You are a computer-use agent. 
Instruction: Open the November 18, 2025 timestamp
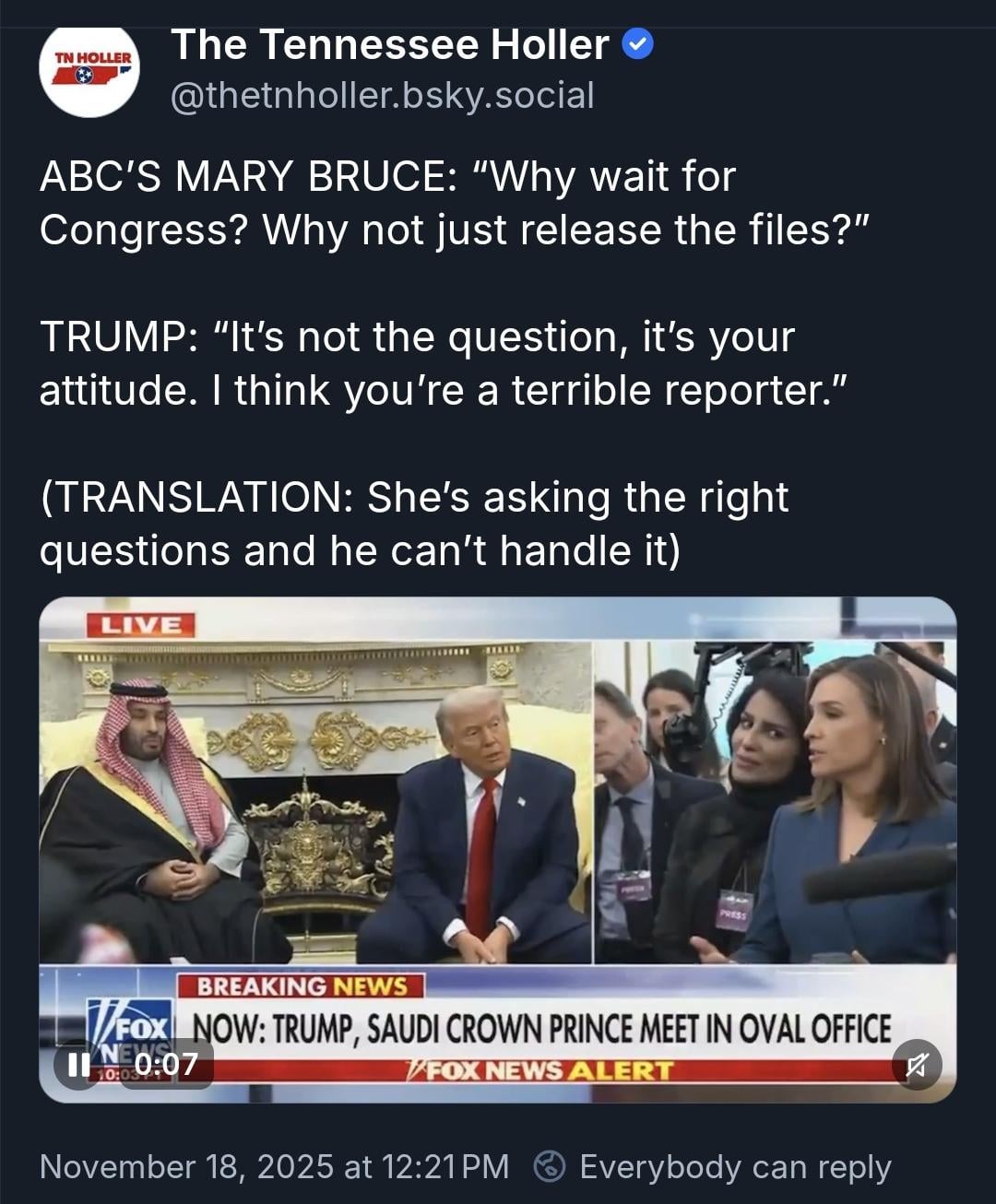point(274,1166)
